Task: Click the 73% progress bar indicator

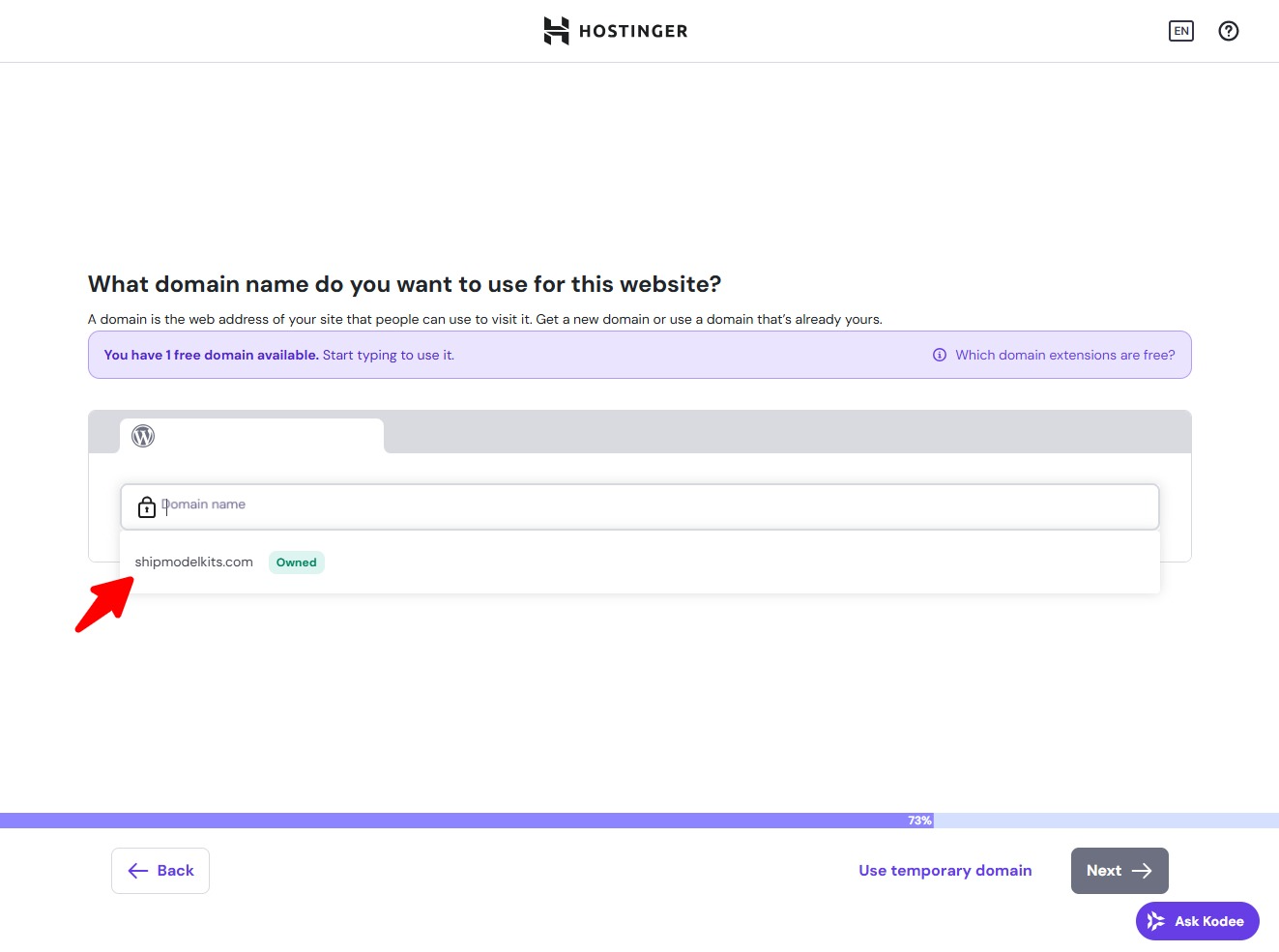Action: coord(919,821)
